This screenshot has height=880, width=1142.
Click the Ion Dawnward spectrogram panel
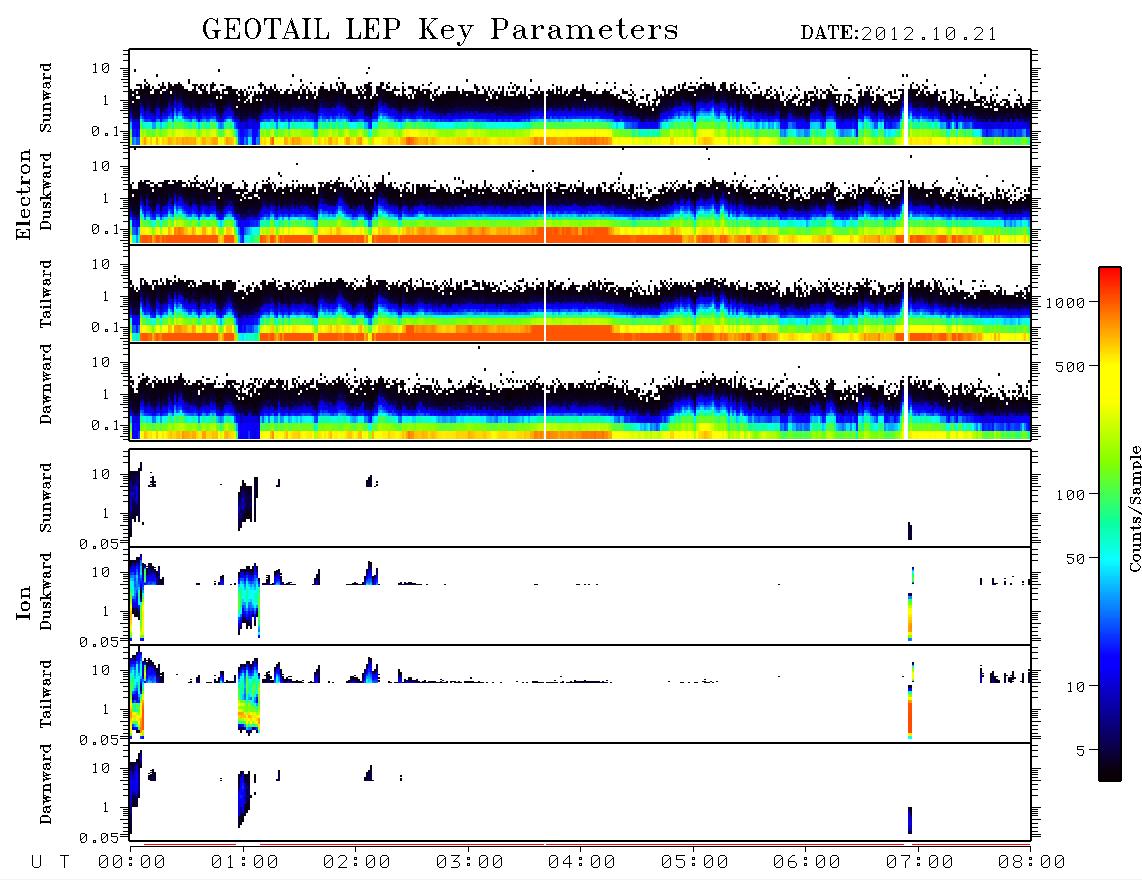click(580, 792)
